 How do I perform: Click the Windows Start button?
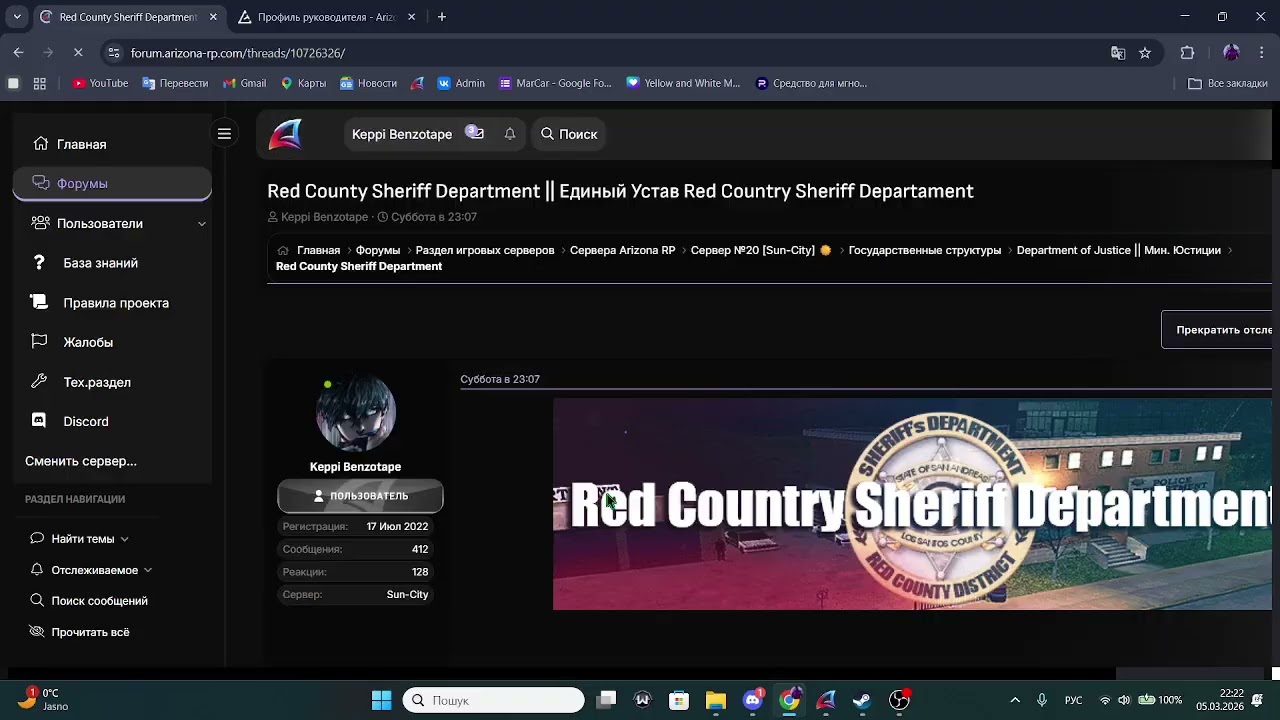click(x=382, y=700)
